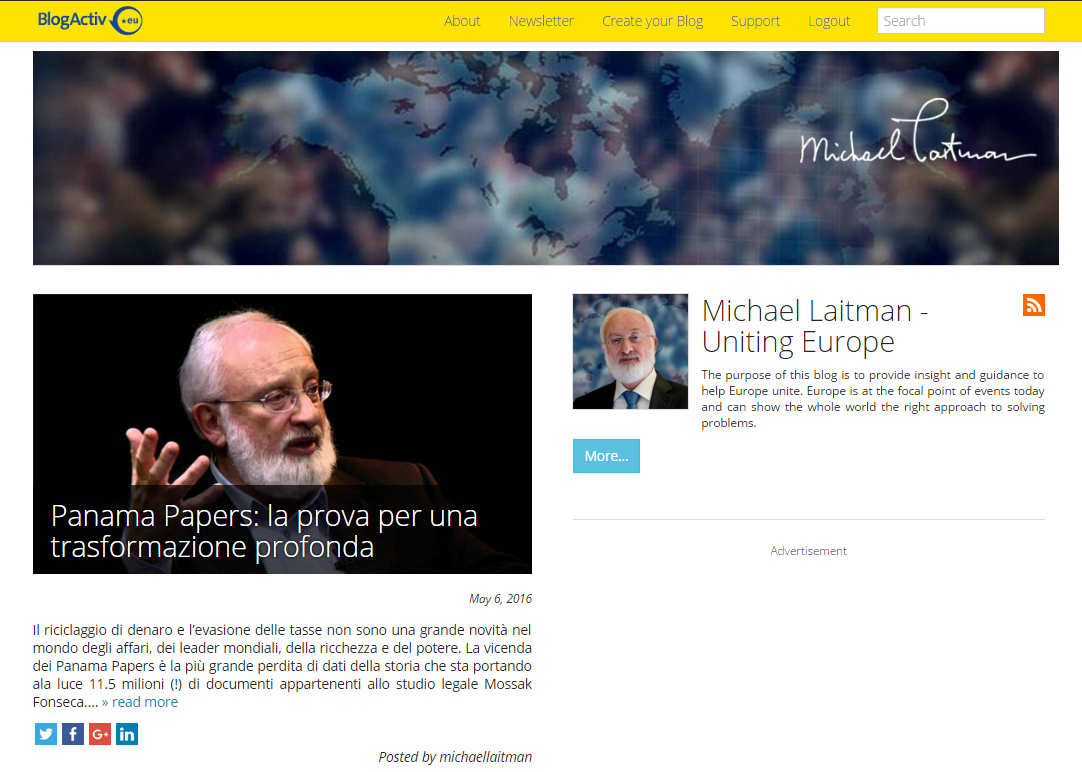Open the michaellaitman author link

click(485, 757)
